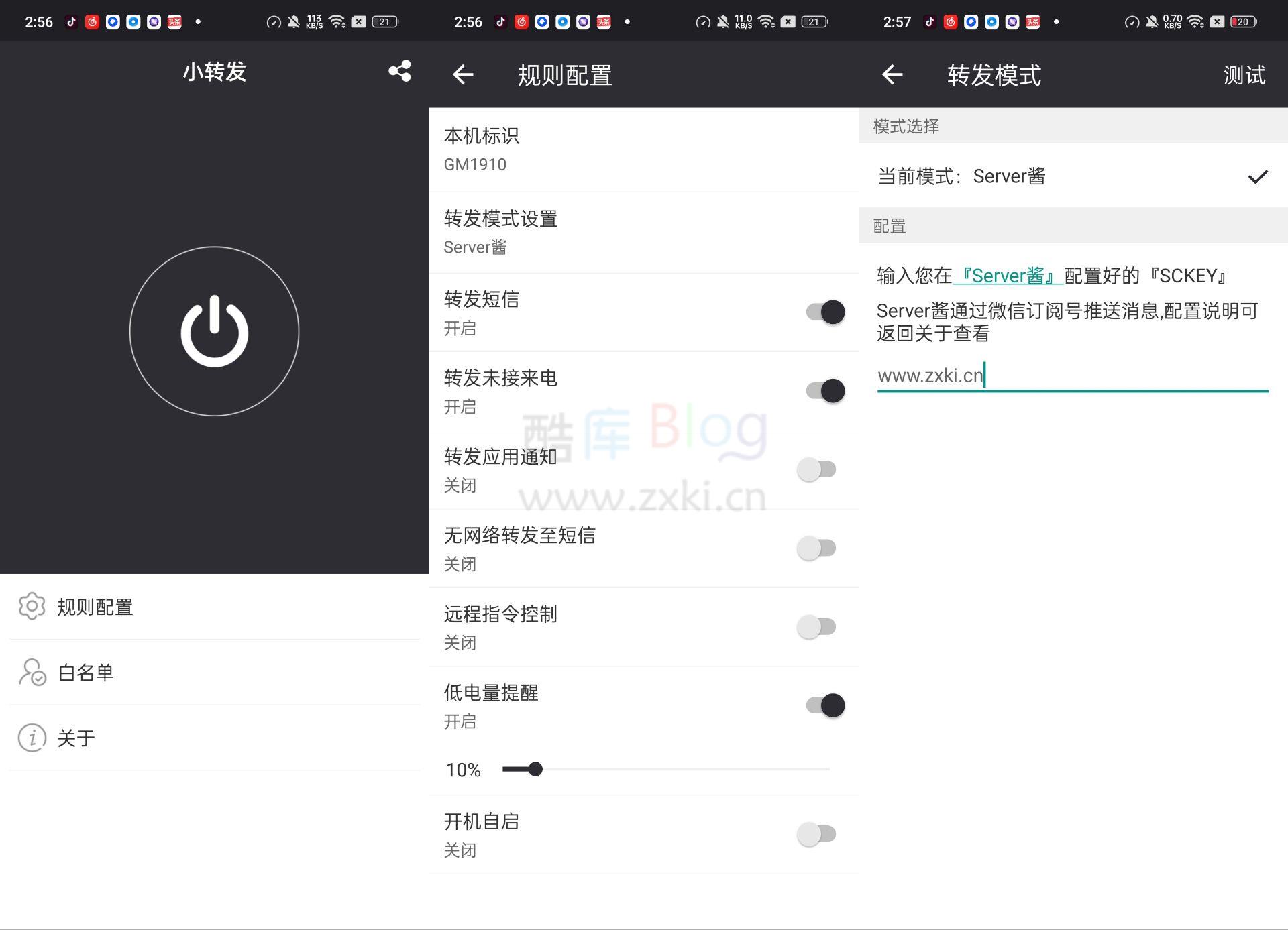
Task: Click the checkmark beside 当前模式 Server酱
Action: 1258,176
